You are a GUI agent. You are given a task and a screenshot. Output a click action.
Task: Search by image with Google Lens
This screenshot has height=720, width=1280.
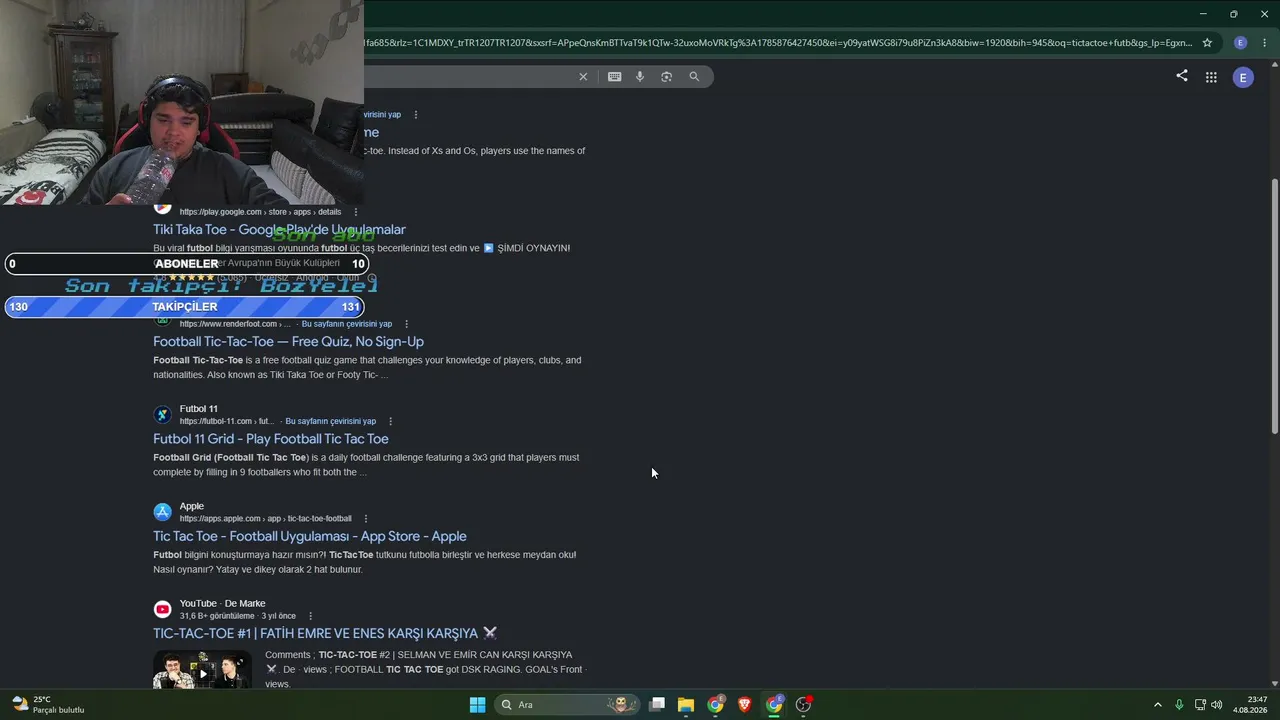tap(666, 77)
